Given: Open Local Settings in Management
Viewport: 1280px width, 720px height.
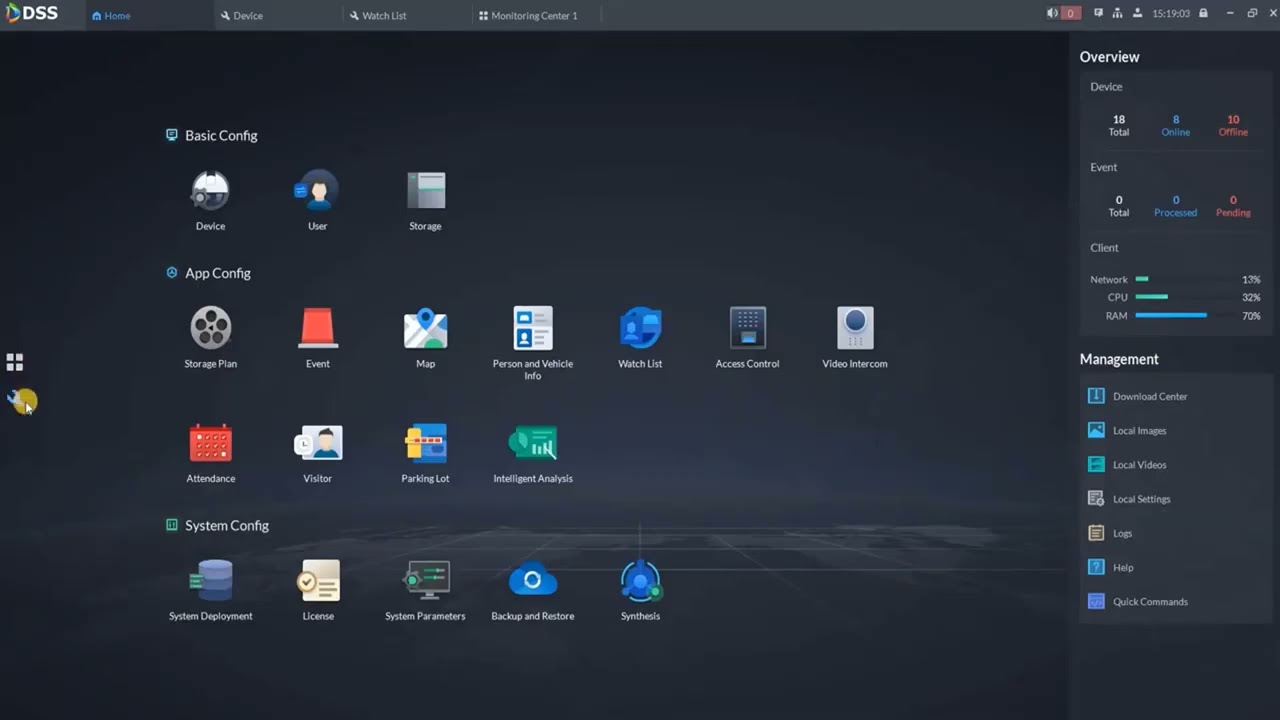Looking at the screenshot, I should (1174, 499).
